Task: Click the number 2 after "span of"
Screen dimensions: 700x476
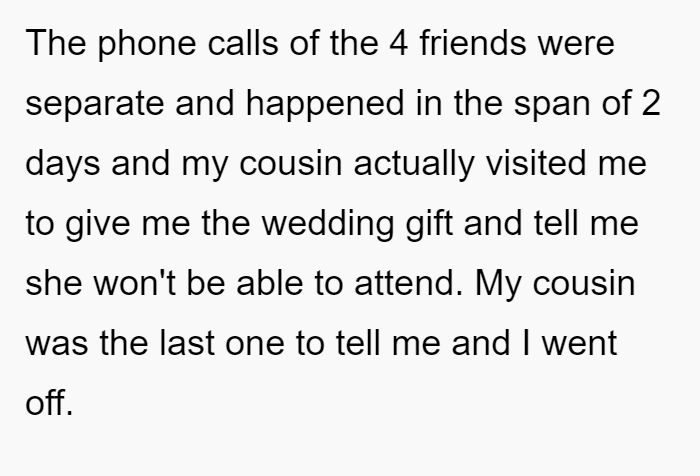Action: point(651,103)
